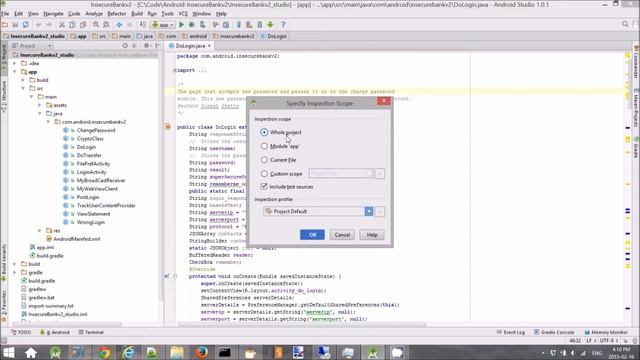Click the Cut scissors icon
Screen dimensions: 640x360
62,25
